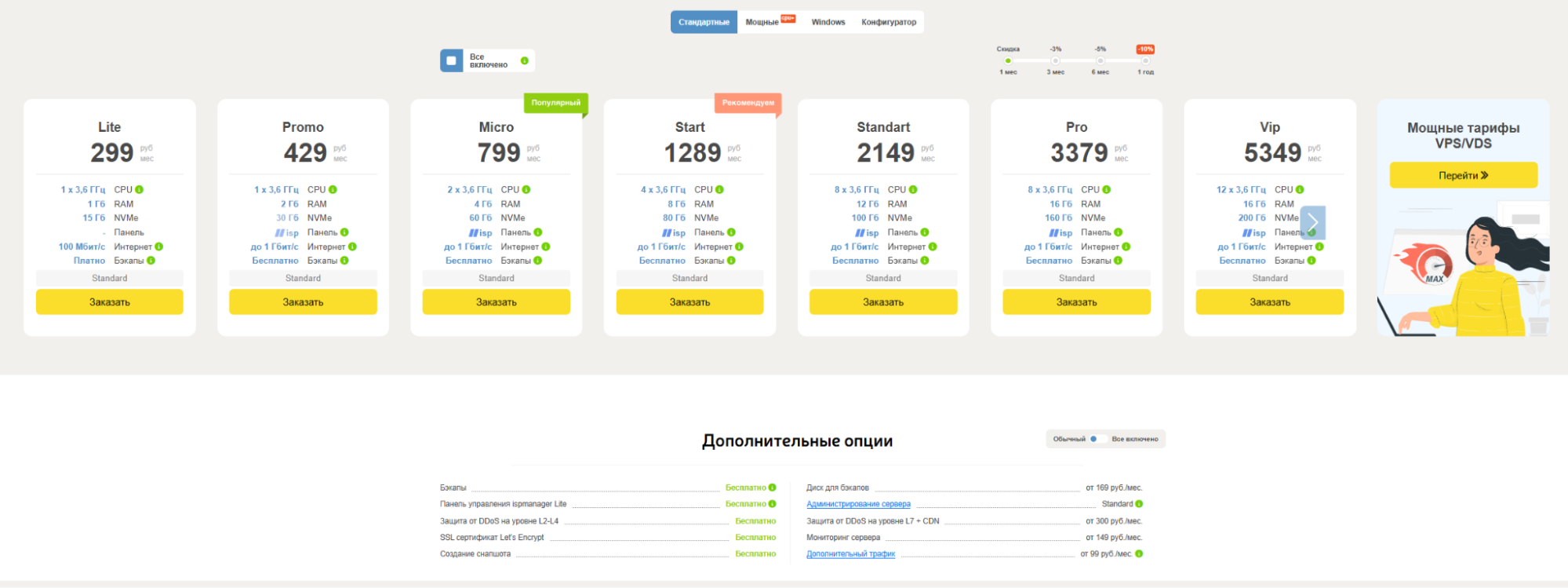Click Перейти on the Мощные тарифы banner
Image resolution: width=1568 pixels, height=588 pixels.
(1463, 175)
